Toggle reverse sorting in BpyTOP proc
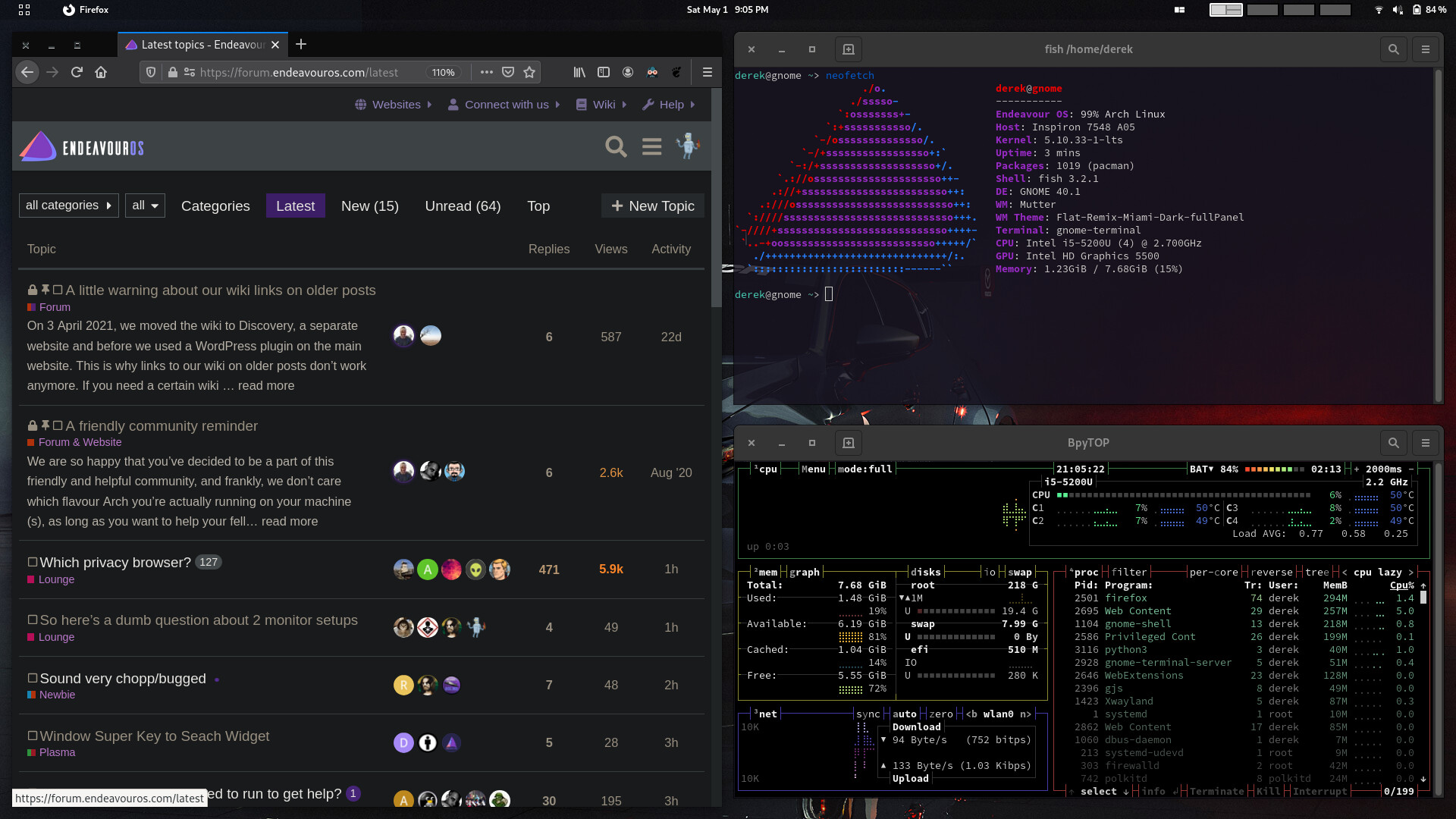The width and height of the screenshot is (1456, 819). (x=1271, y=573)
